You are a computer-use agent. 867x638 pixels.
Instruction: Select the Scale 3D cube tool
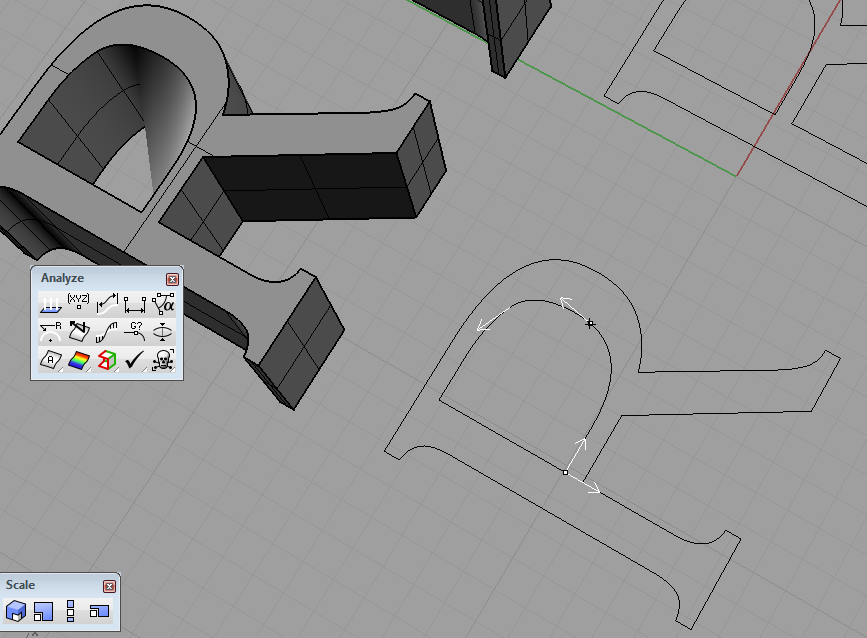tap(16, 611)
